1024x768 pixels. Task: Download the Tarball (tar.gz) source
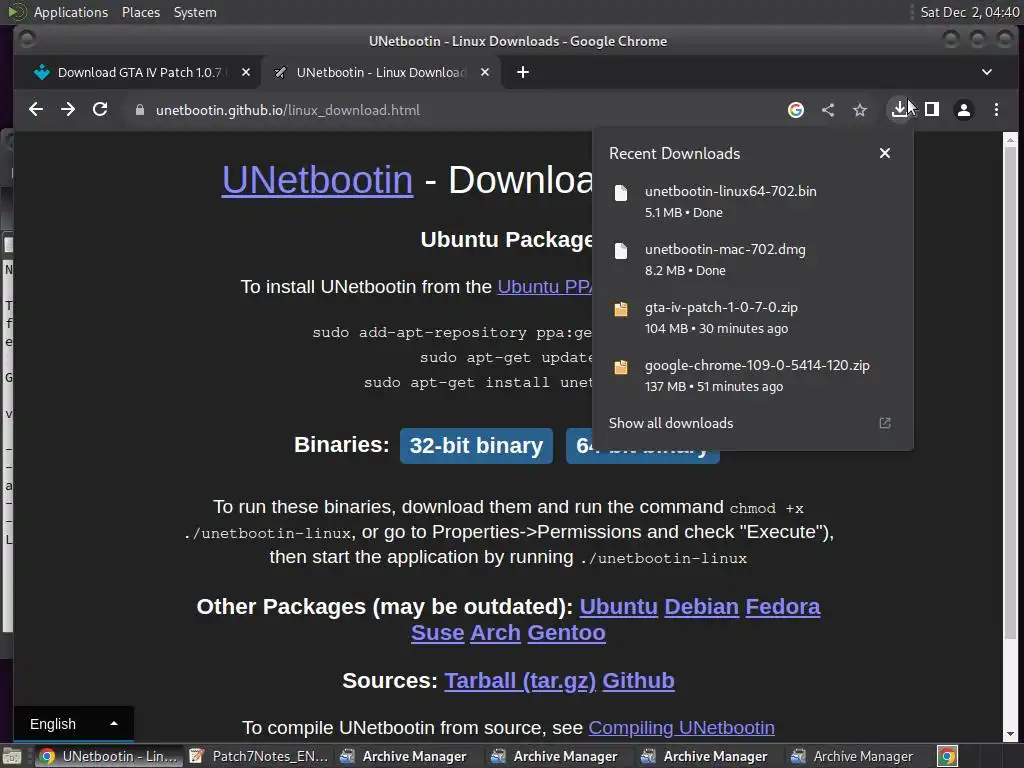click(520, 680)
